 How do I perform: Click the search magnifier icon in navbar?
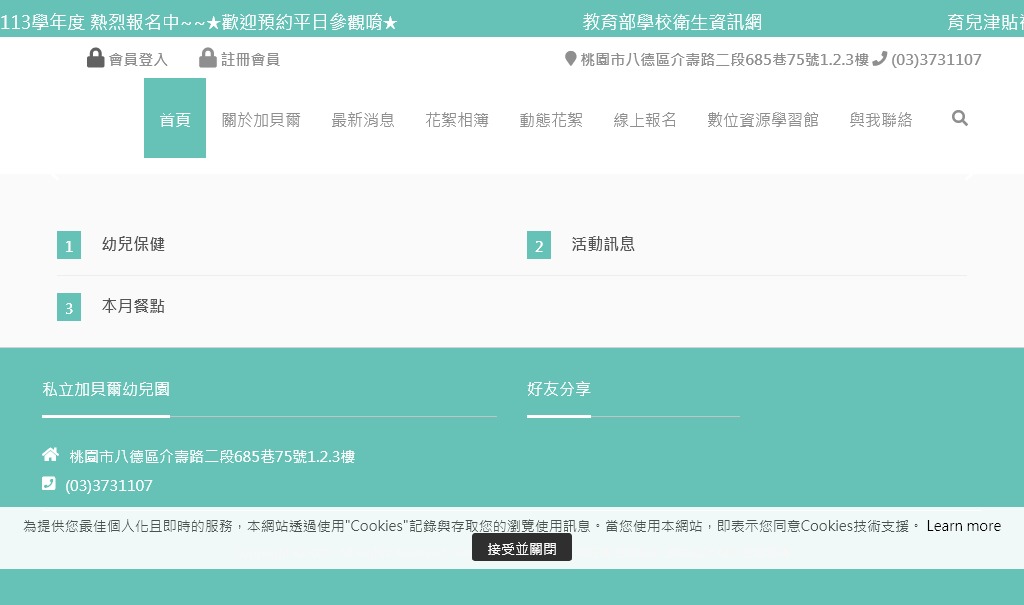(x=960, y=118)
